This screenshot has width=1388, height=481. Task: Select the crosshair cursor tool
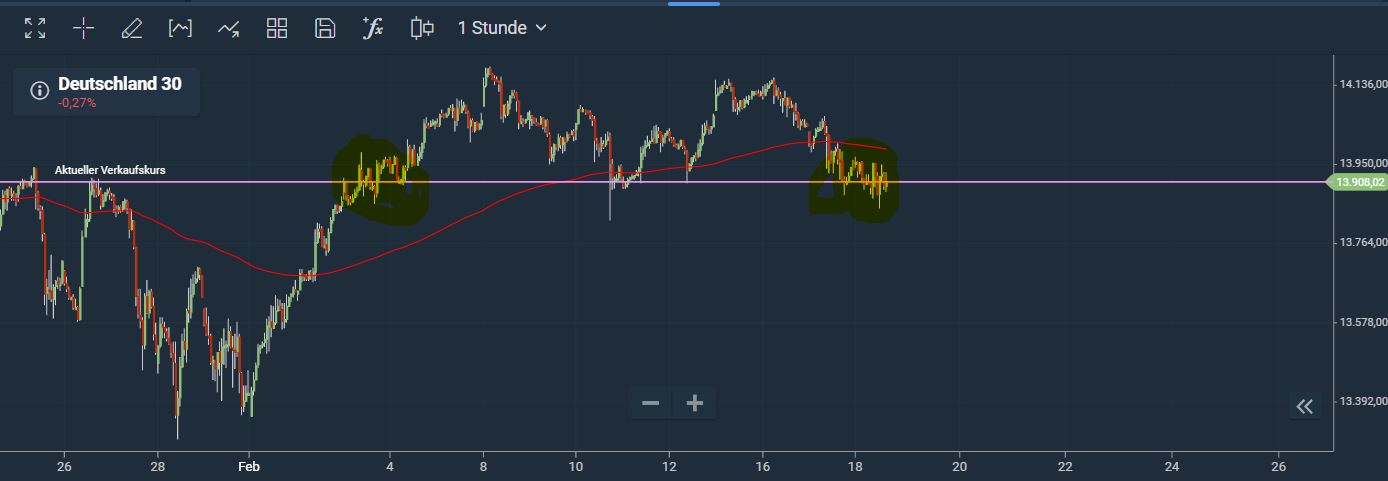[84, 28]
